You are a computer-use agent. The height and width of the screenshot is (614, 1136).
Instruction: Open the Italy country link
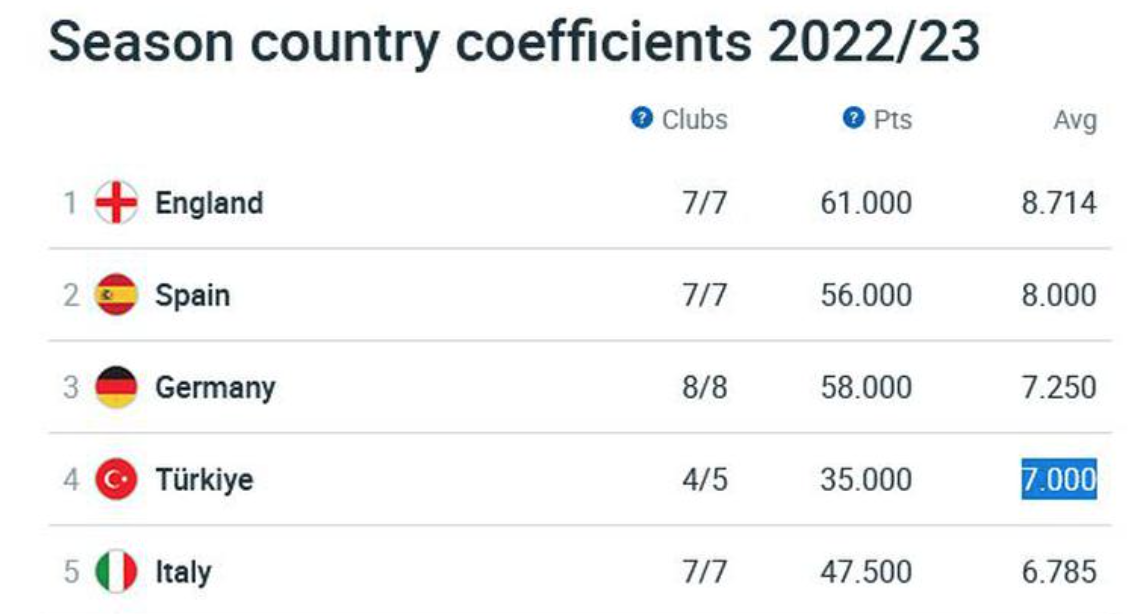point(183,573)
